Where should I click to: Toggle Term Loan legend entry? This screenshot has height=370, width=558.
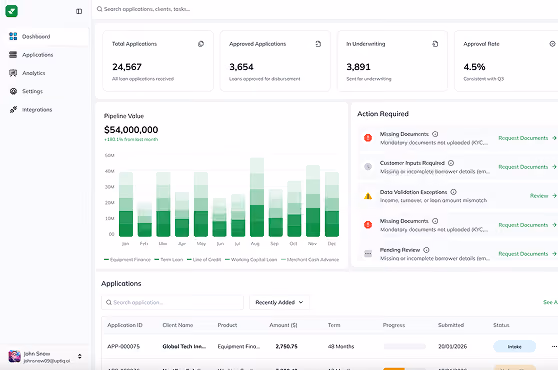[x=169, y=259]
